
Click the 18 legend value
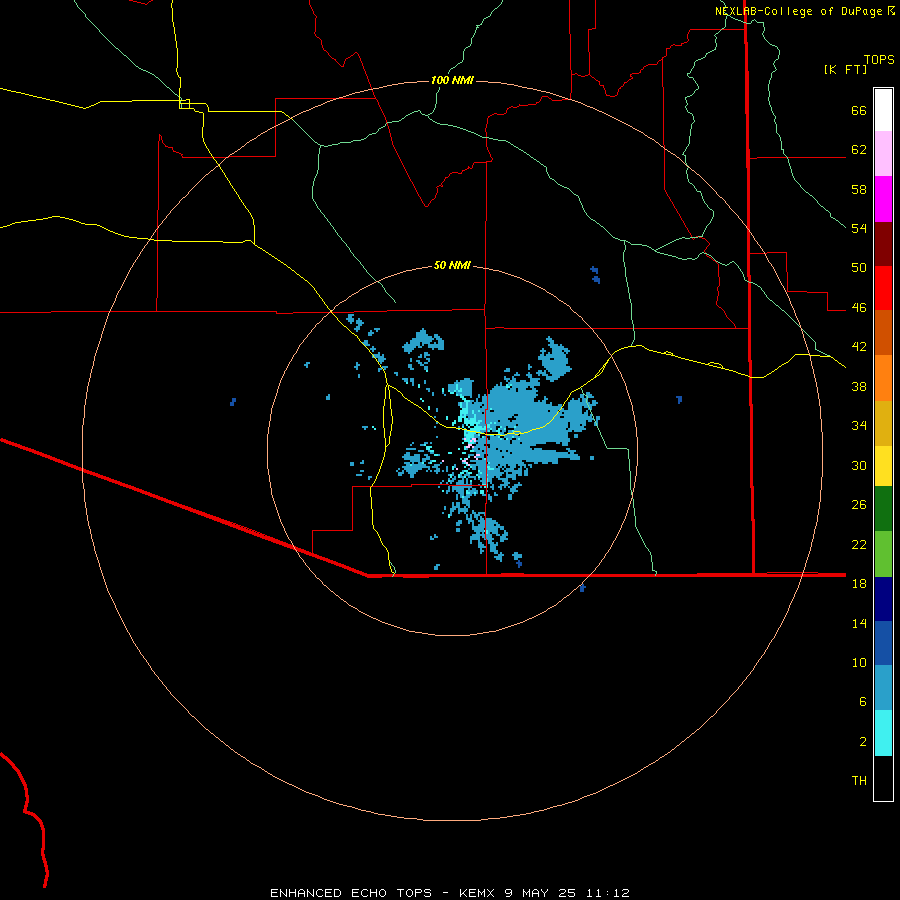click(859, 584)
